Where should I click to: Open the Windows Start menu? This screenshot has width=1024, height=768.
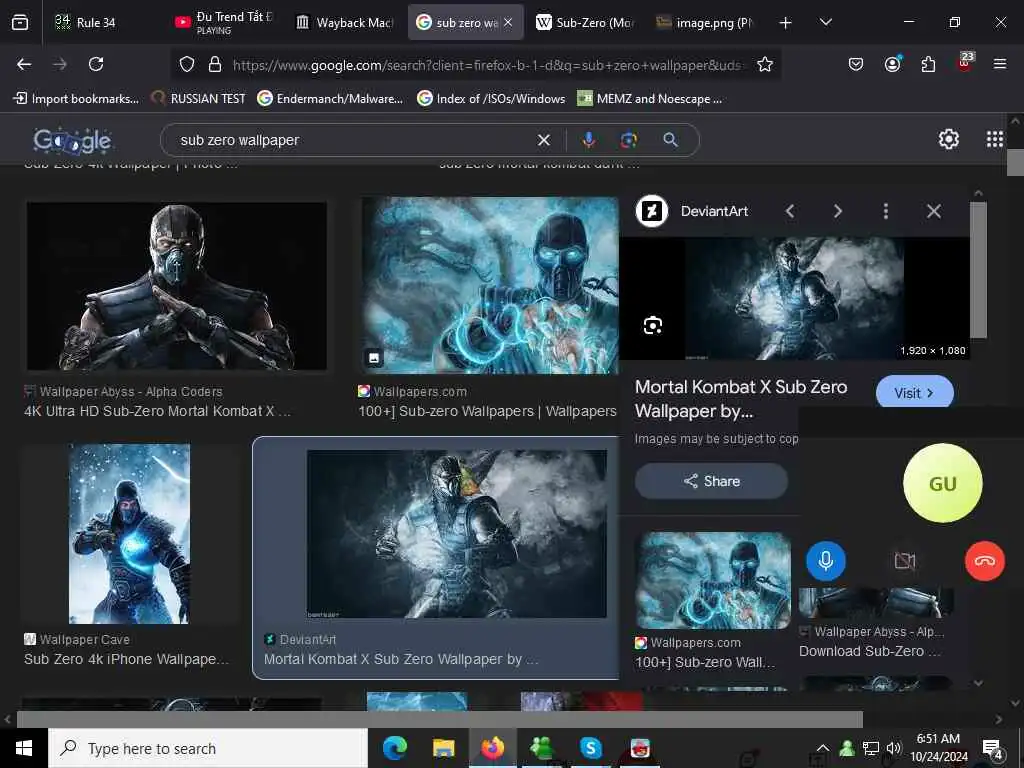[x=24, y=748]
